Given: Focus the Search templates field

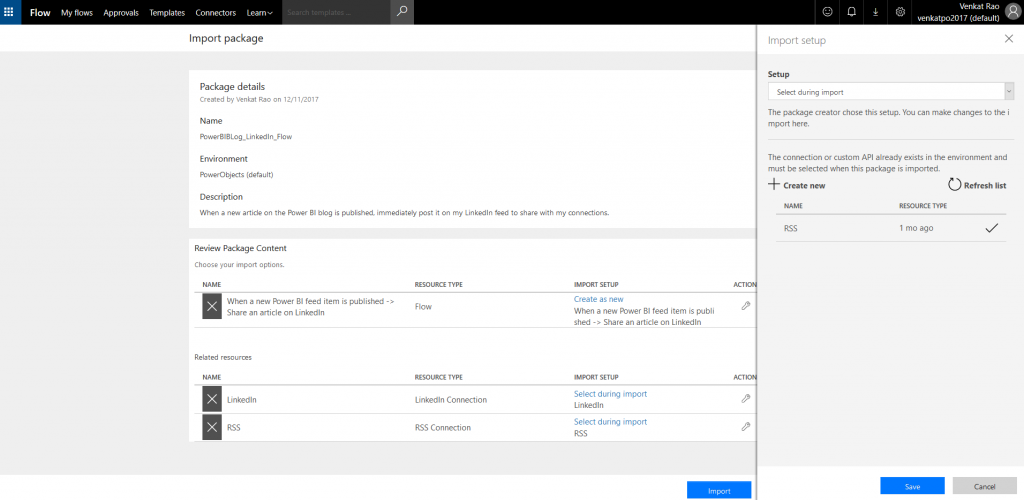Looking at the screenshot, I should [335, 13].
